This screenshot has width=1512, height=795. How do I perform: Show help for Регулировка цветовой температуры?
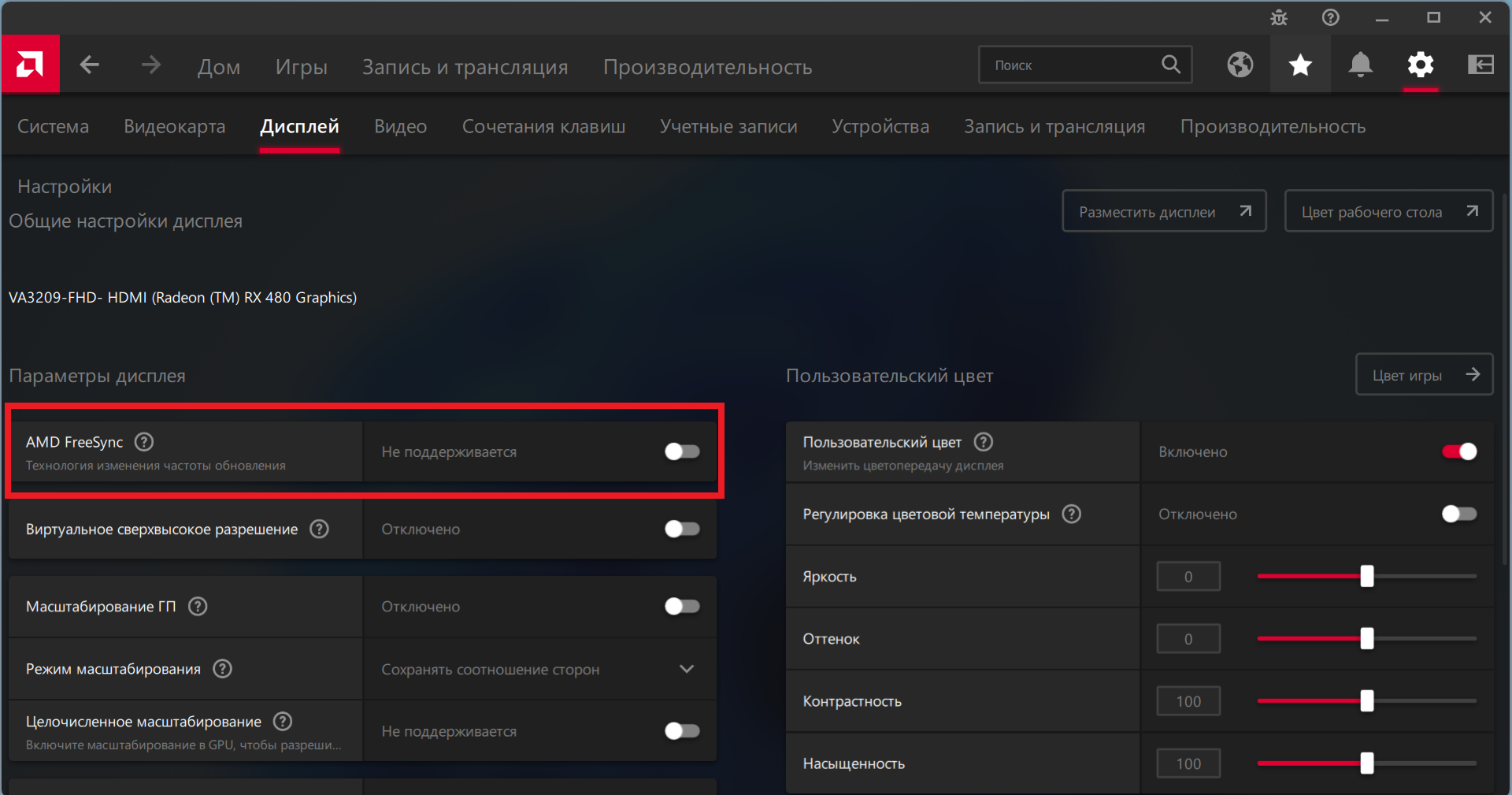1072,514
